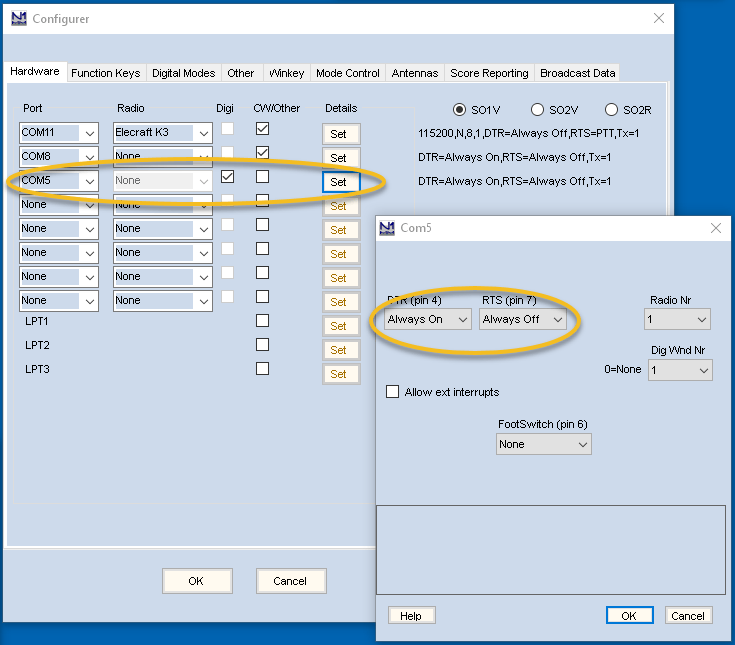Close the Configurer window
The image size is (735, 645).
[x=659, y=18]
